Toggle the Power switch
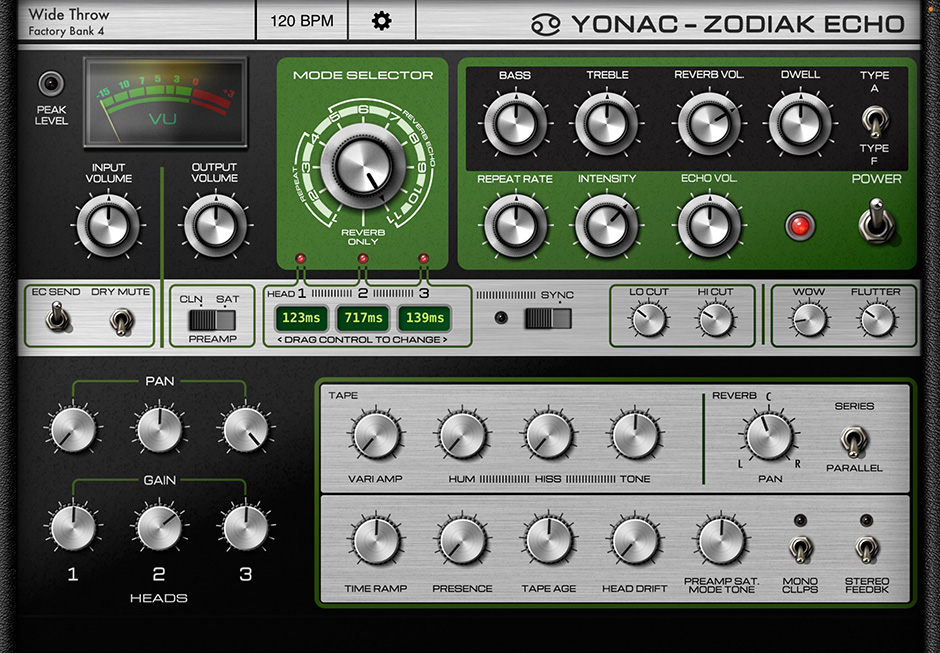This screenshot has height=653, width=940. (x=875, y=220)
